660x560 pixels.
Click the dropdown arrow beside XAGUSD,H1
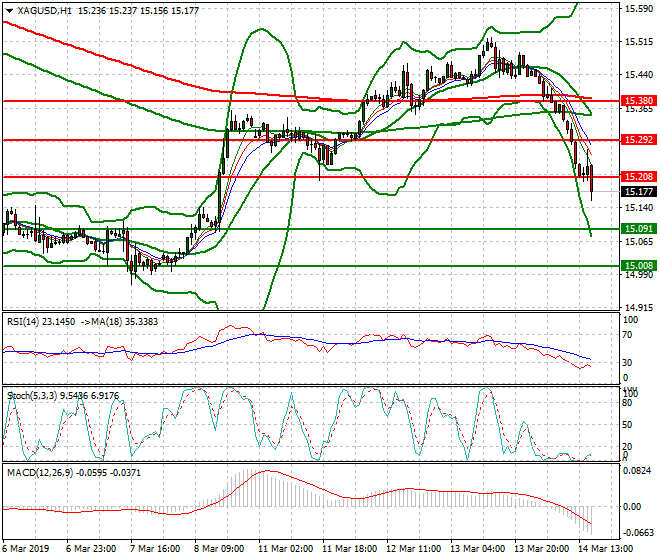tap(8, 10)
